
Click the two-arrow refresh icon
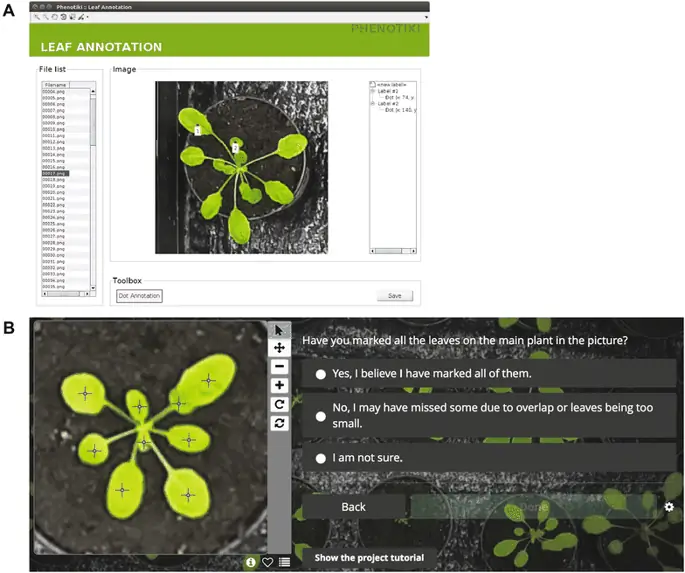click(280, 423)
